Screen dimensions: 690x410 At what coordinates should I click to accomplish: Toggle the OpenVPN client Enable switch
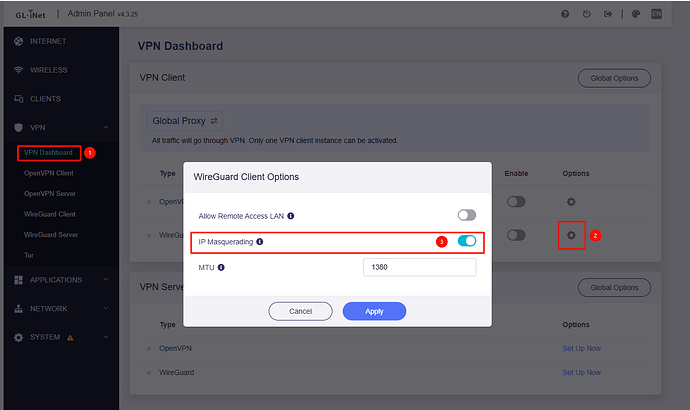tap(516, 202)
